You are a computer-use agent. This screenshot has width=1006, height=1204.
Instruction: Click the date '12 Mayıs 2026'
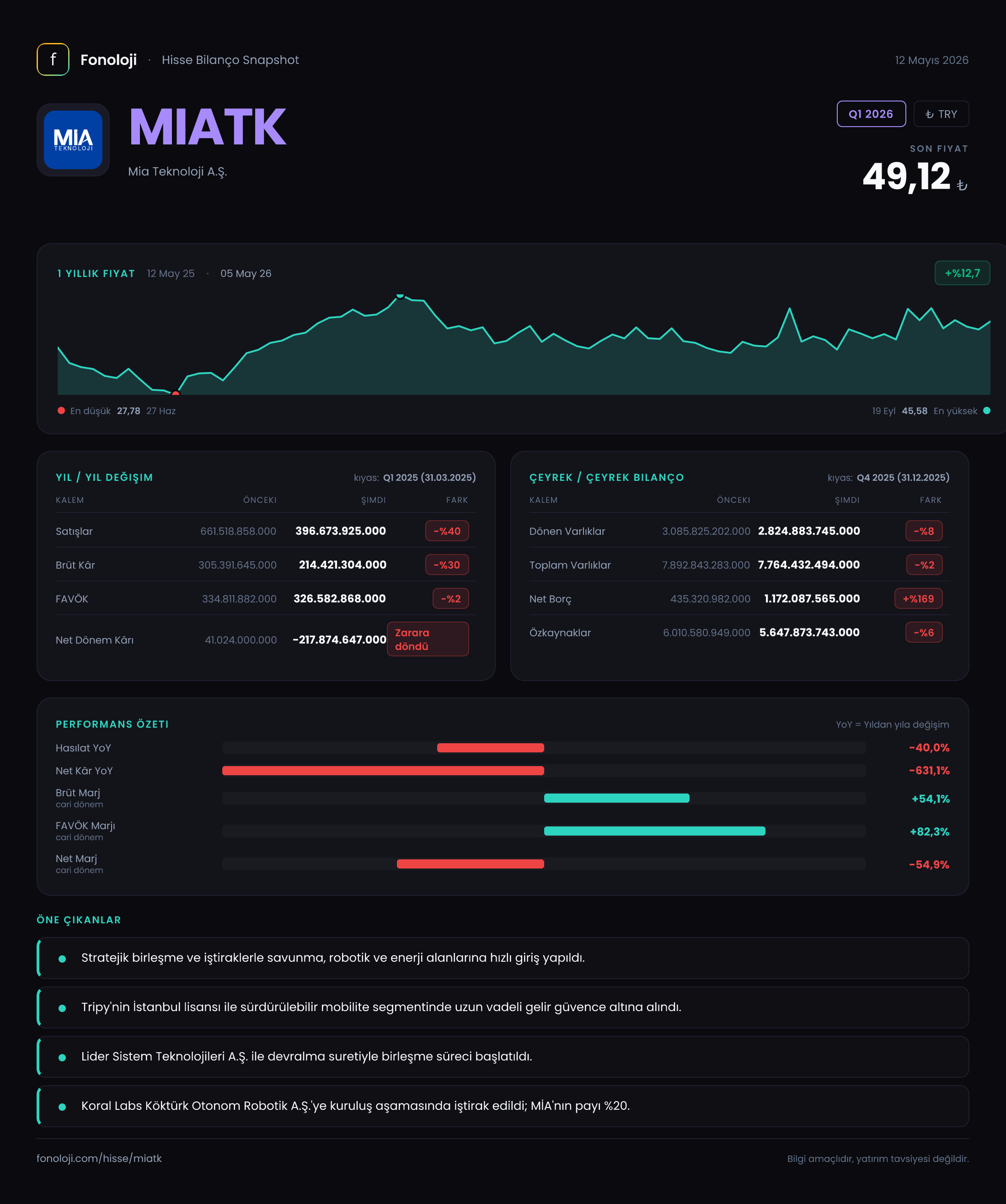coord(931,60)
